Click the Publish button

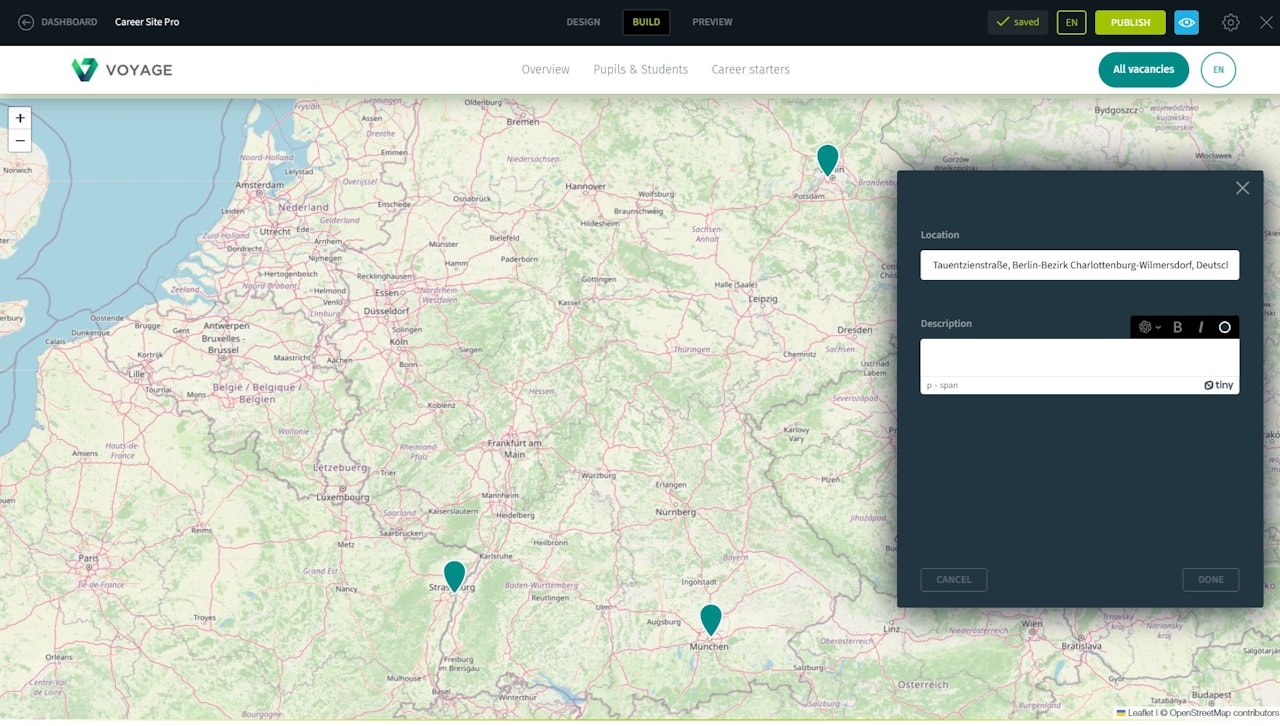[1130, 22]
